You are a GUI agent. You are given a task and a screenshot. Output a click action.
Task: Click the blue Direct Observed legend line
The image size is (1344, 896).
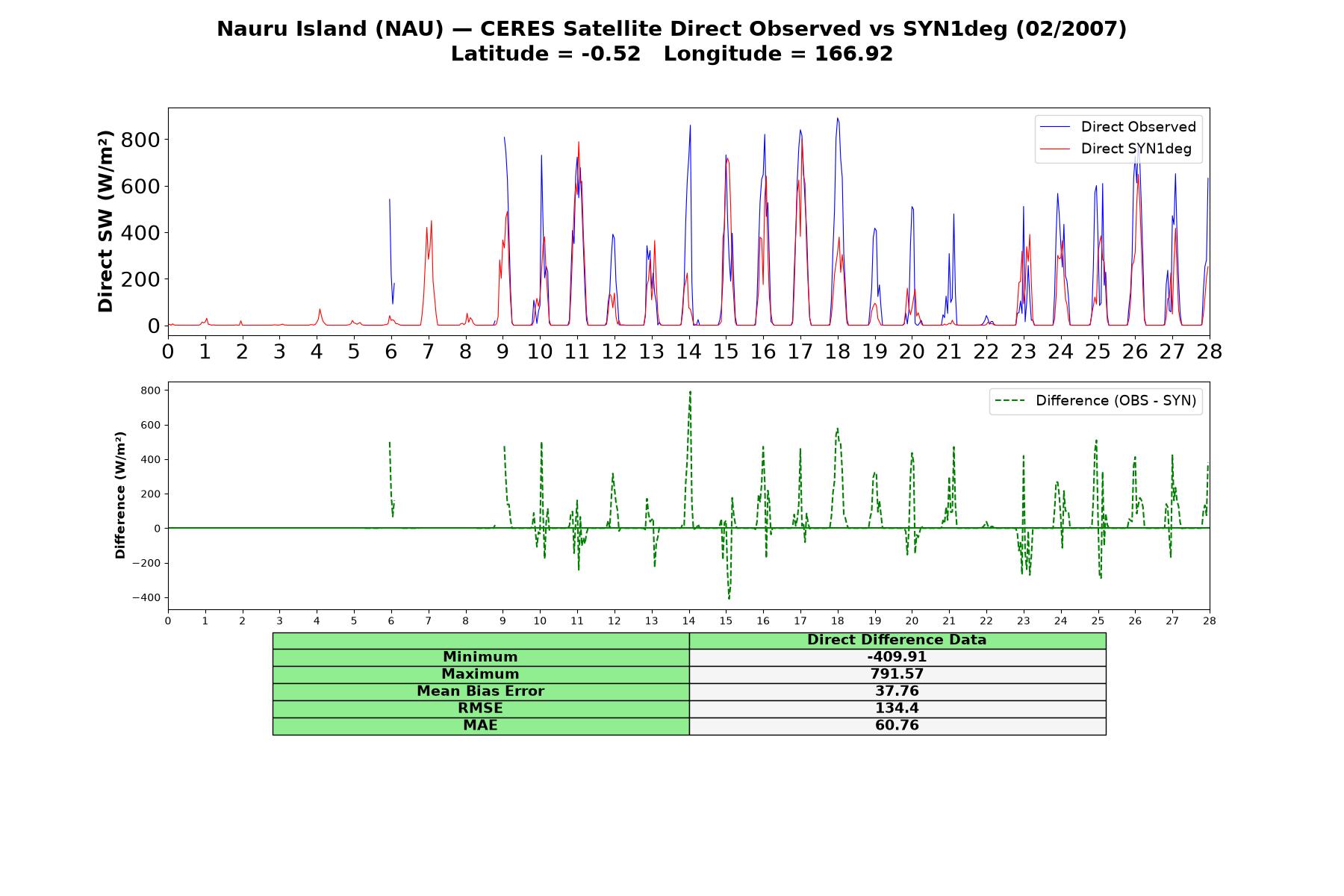pyautogui.click(x=1055, y=127)
